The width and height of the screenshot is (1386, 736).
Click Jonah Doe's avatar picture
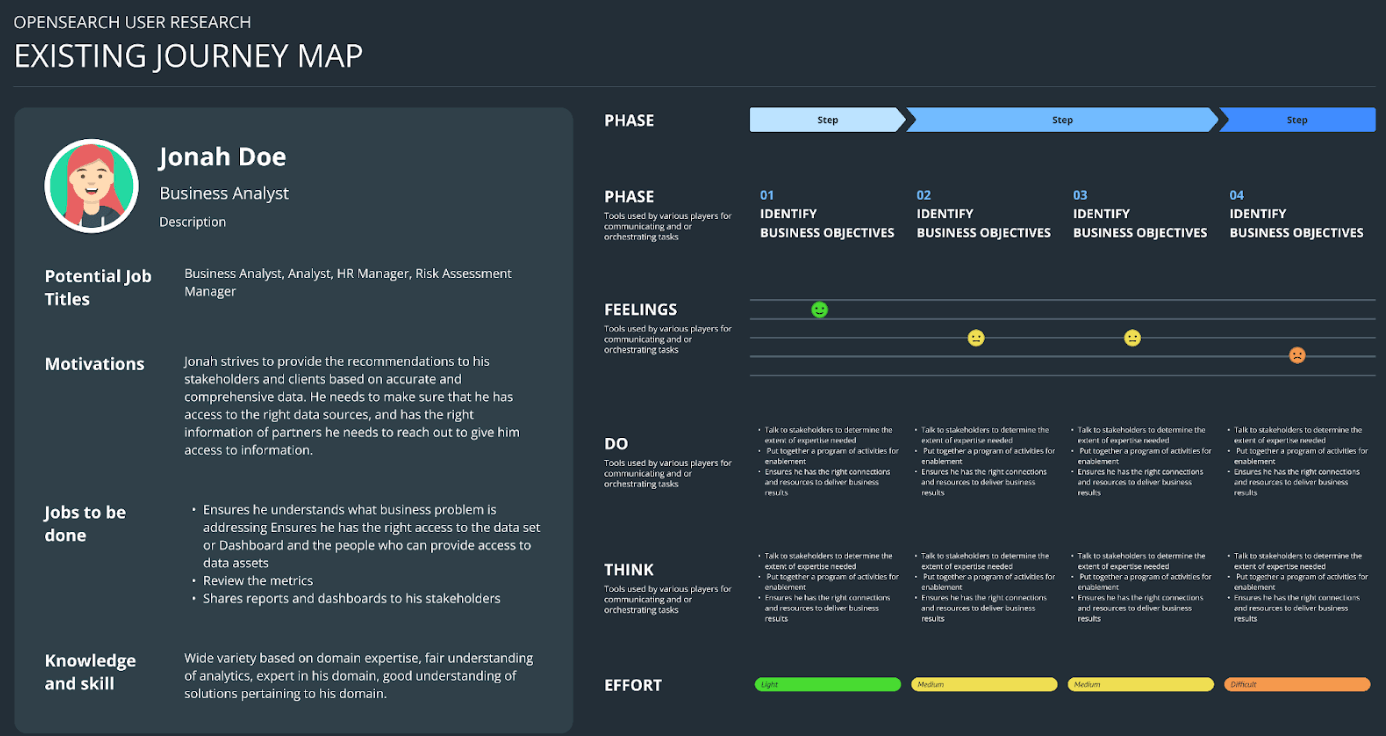[x=91, y=186]
